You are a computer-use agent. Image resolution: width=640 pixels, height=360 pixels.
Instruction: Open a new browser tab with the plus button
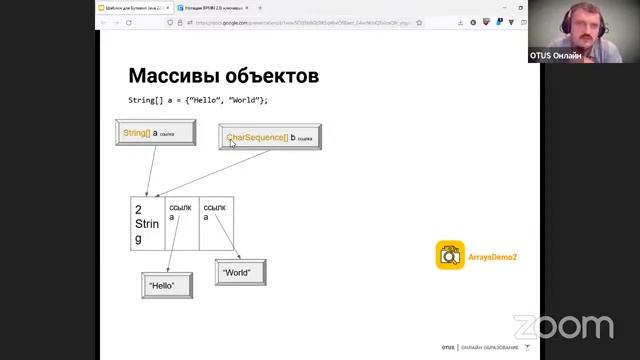(260, 8)
